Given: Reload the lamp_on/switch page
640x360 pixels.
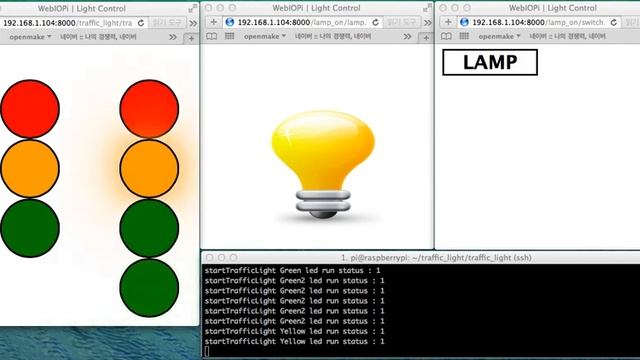Looking at the screenshot, I should tap(613, 22).
